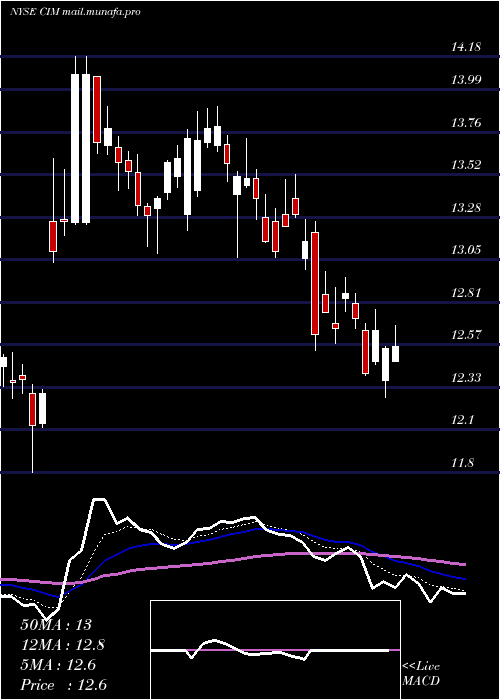Click the 50MA : 13 legend text
This screenshot has height=700, width=500.
[x=56, y=625]
